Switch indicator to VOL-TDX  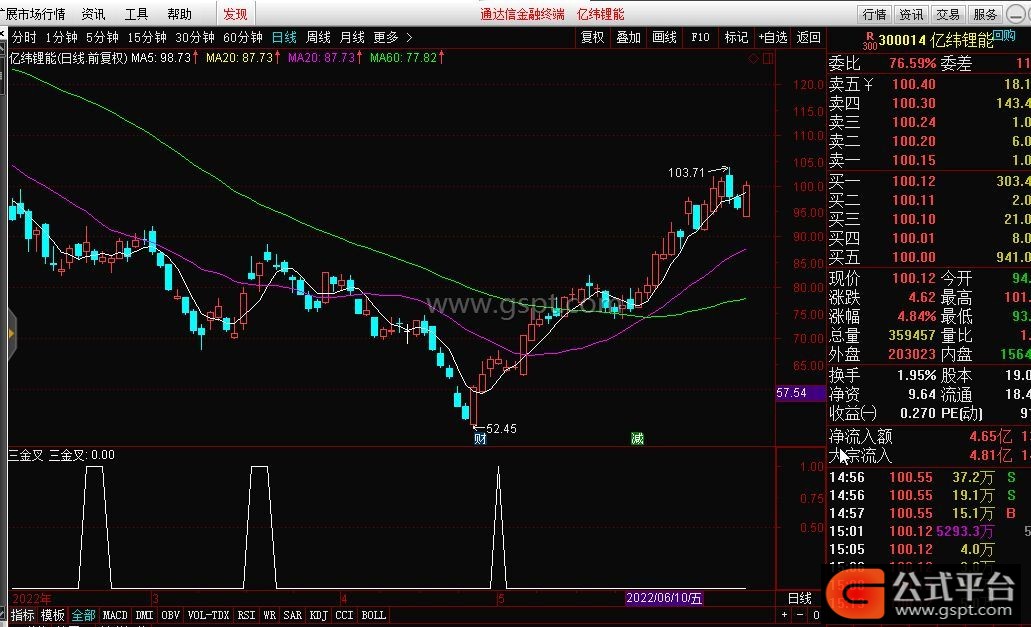point(208,615)
